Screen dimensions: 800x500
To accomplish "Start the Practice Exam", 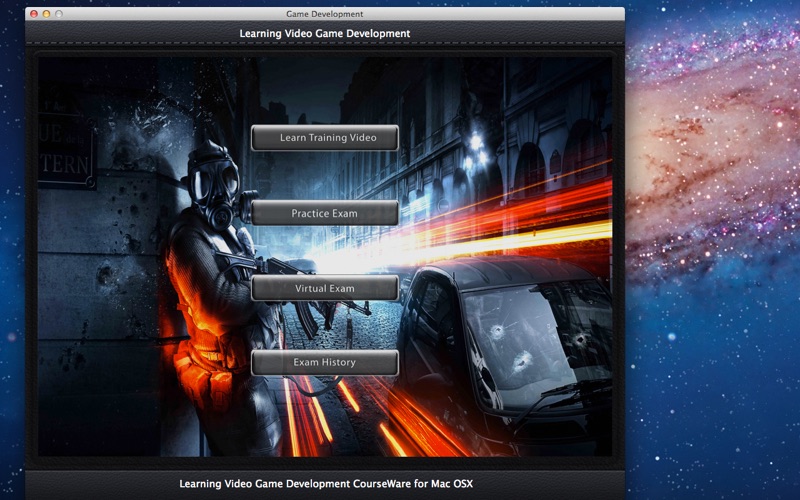I will (324, 213).
